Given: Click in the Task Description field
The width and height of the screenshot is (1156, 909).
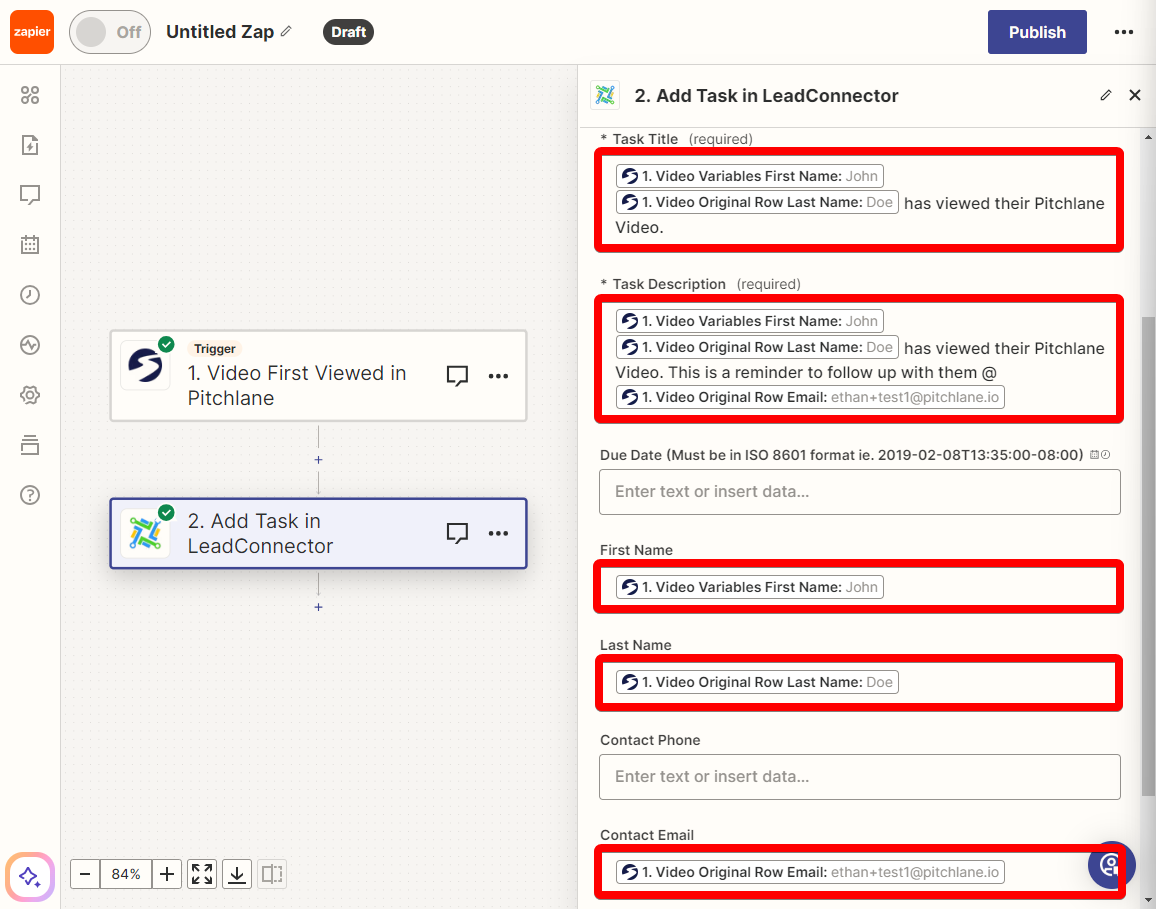Looking at the screenshot, I should (859, 359).
